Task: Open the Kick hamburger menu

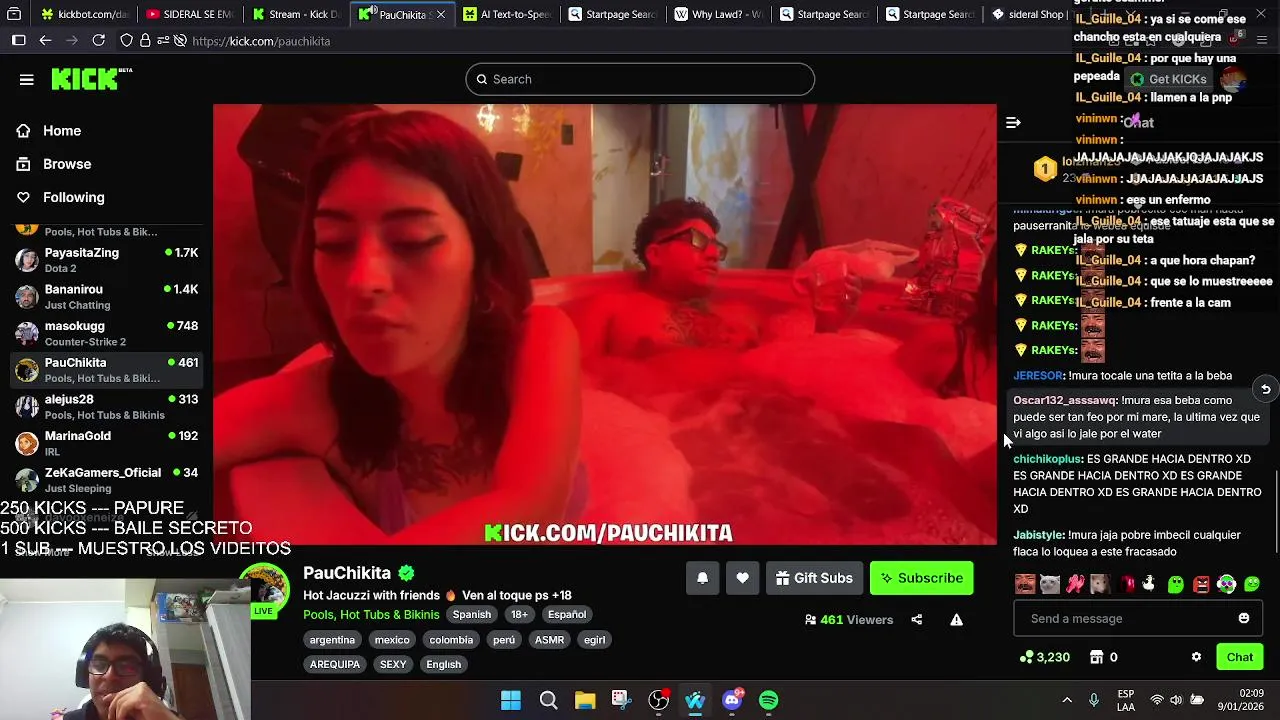Action: pos(27,80)
